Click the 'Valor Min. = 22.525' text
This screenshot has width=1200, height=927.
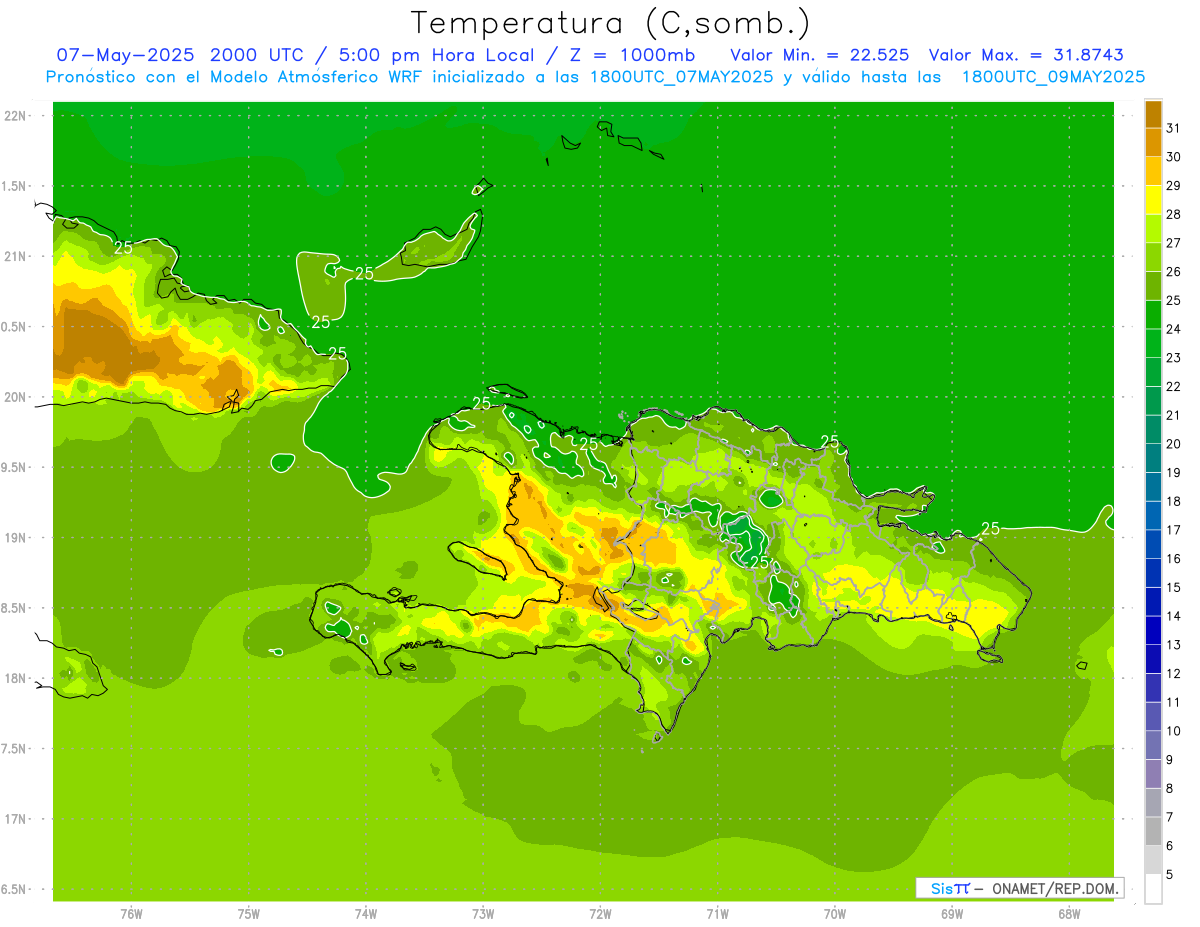coord(820,55)
